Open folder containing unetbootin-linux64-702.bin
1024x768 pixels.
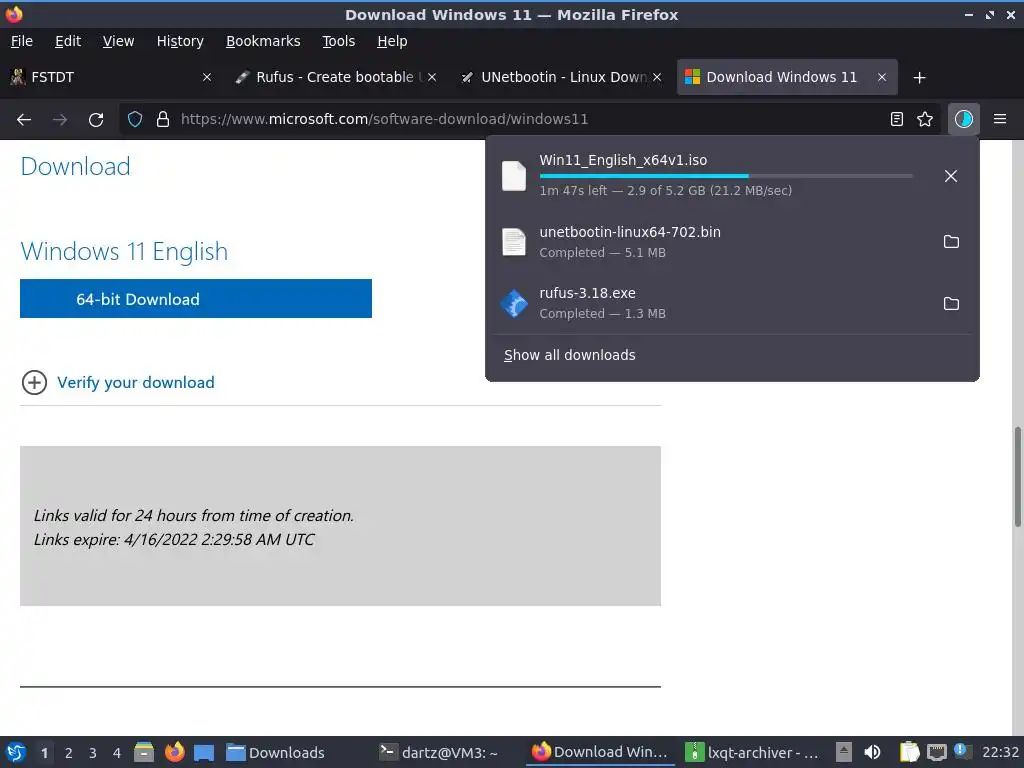pos(952,242)
